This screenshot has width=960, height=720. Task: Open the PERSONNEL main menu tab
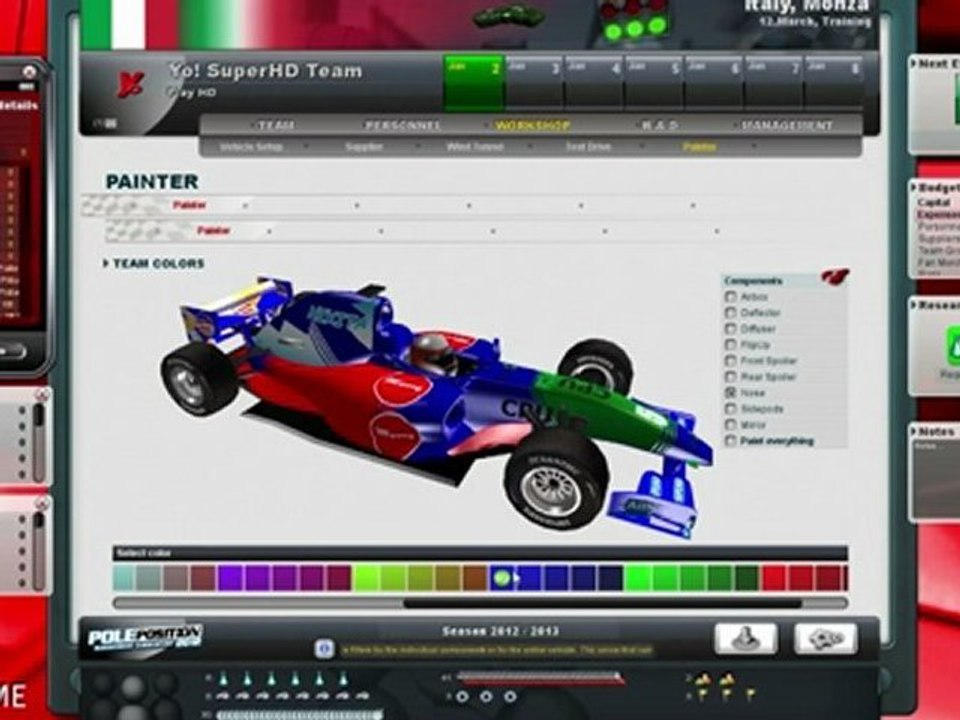coord(402,125)
